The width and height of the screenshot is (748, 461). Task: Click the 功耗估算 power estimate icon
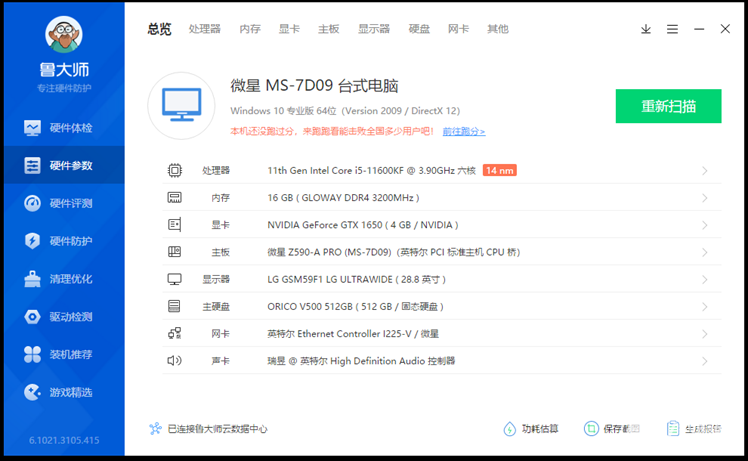coord(509,429)
